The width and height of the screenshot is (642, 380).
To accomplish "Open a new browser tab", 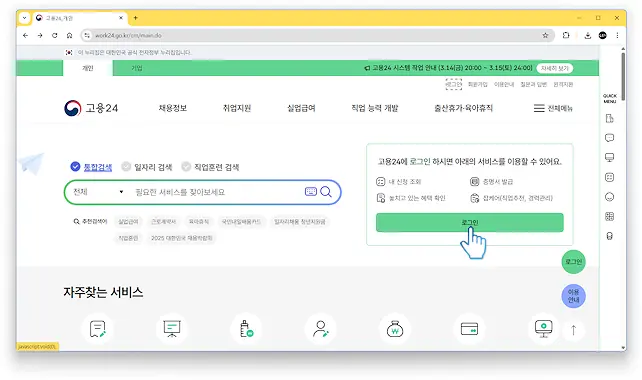I will tap(136, 18).
